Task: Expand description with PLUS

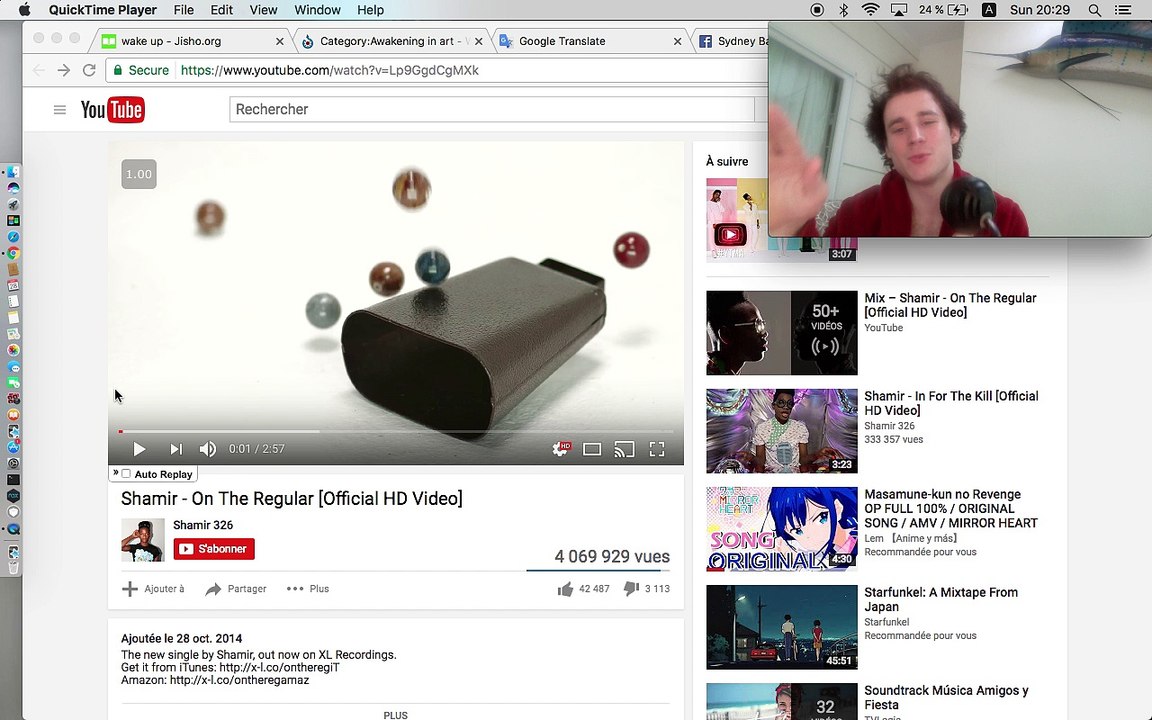Action: (x=395, y=715)
